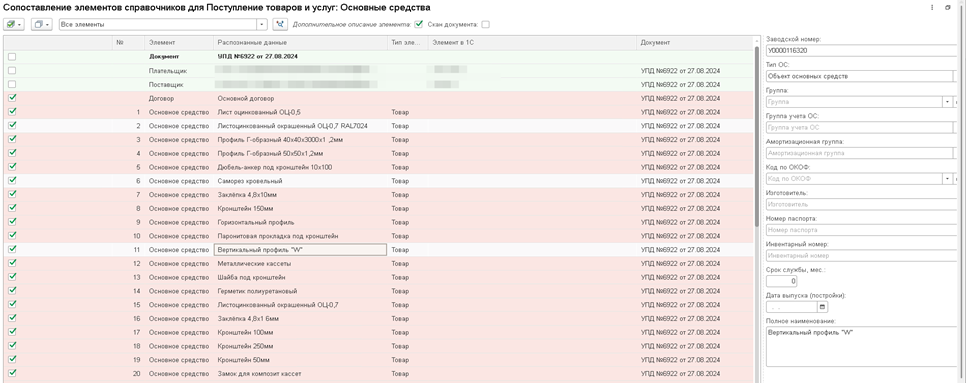Select the Кронштейн 250мм row
This screenshot has width=966, height=383.
click(x=378, y=346)
